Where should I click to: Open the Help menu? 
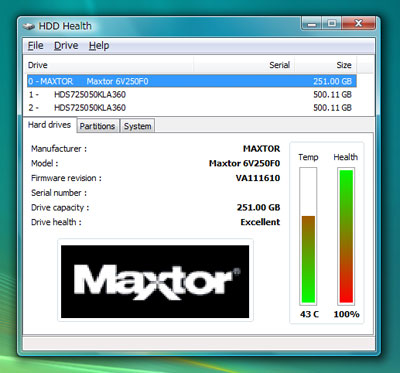99,46
